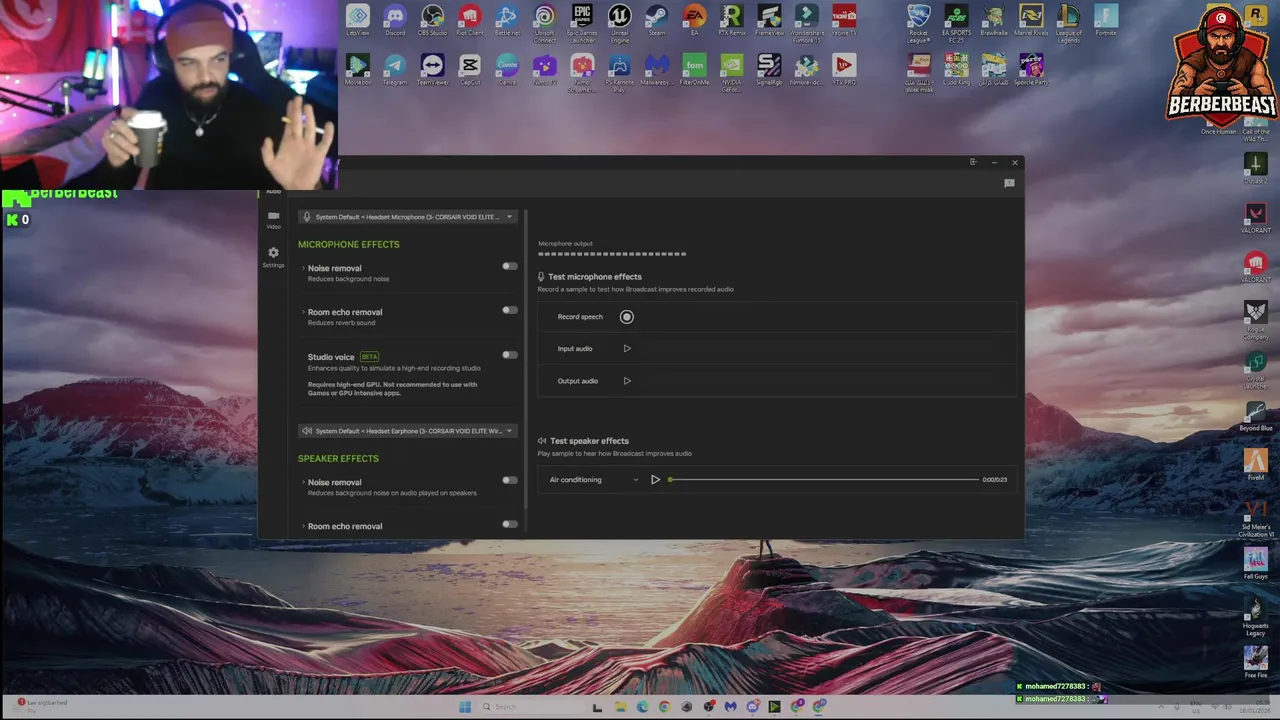Expand speaker Room echo removal settings
The image size is (1280, 720).
tap(303, 525)
